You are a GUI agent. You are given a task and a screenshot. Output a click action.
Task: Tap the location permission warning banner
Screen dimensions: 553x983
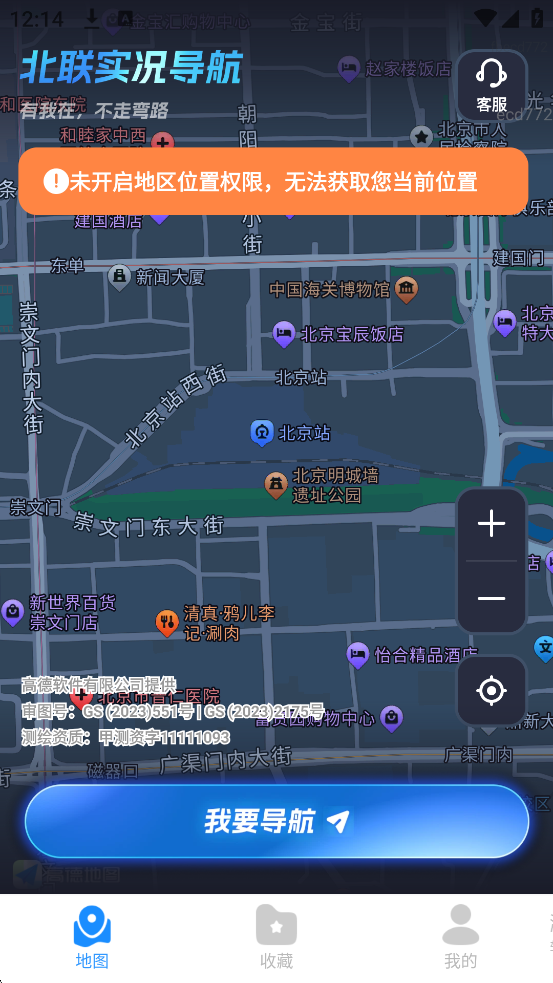[x=273, y=182]
